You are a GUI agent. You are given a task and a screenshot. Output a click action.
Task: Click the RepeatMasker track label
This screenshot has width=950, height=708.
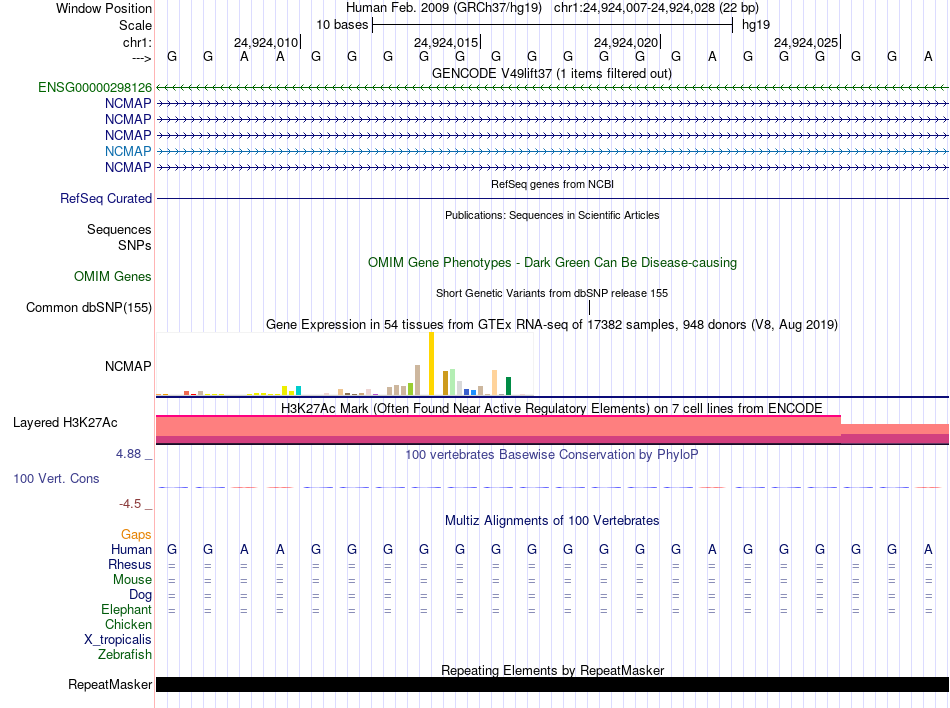pos(110,685)
